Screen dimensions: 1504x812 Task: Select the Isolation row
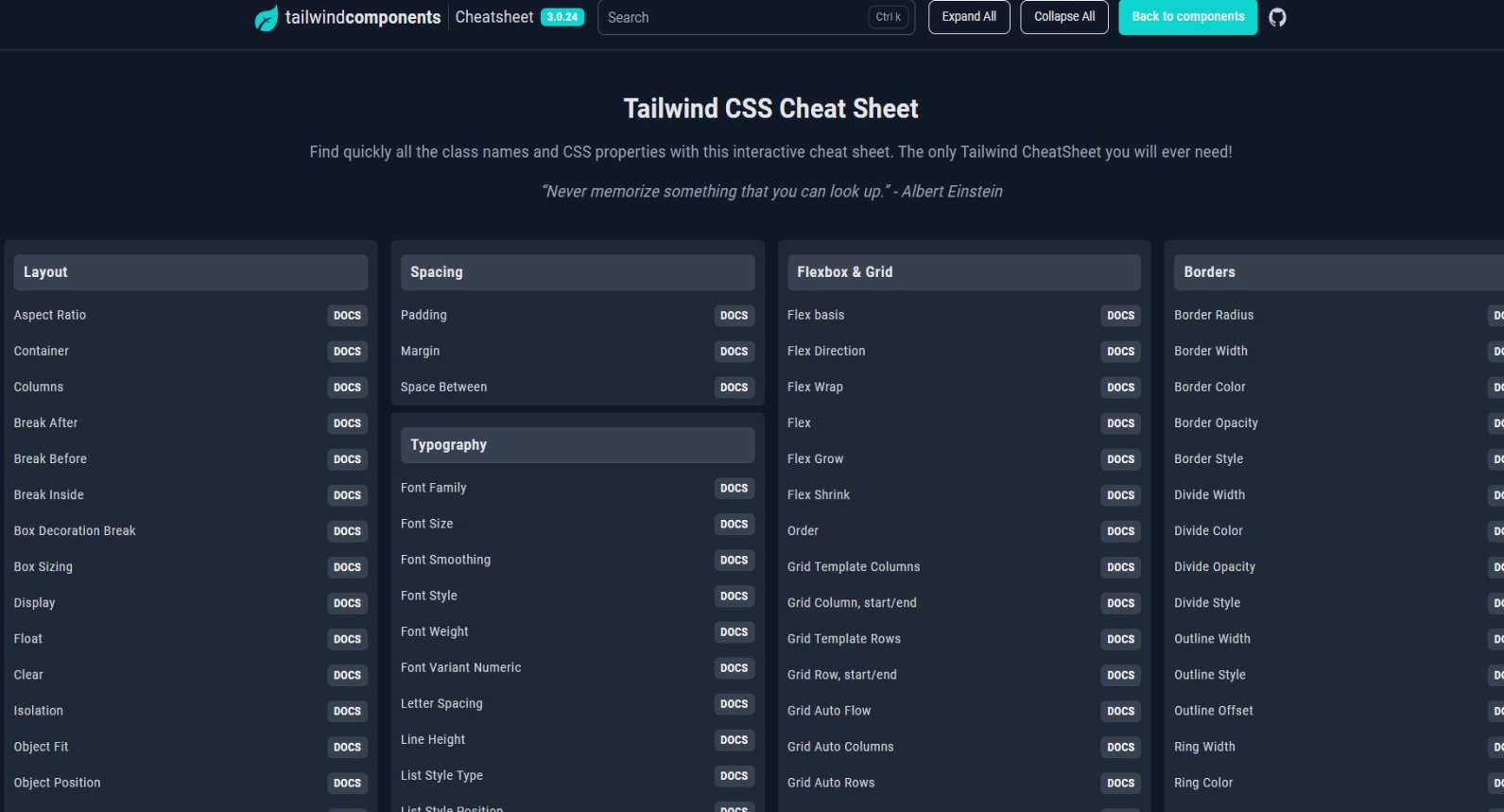190,711
